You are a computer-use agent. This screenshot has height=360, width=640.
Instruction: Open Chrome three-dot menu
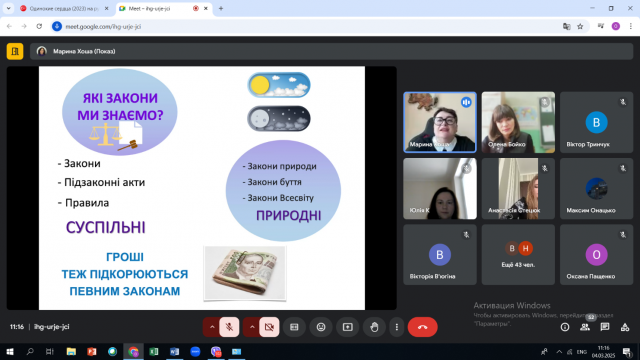(631, 27)
